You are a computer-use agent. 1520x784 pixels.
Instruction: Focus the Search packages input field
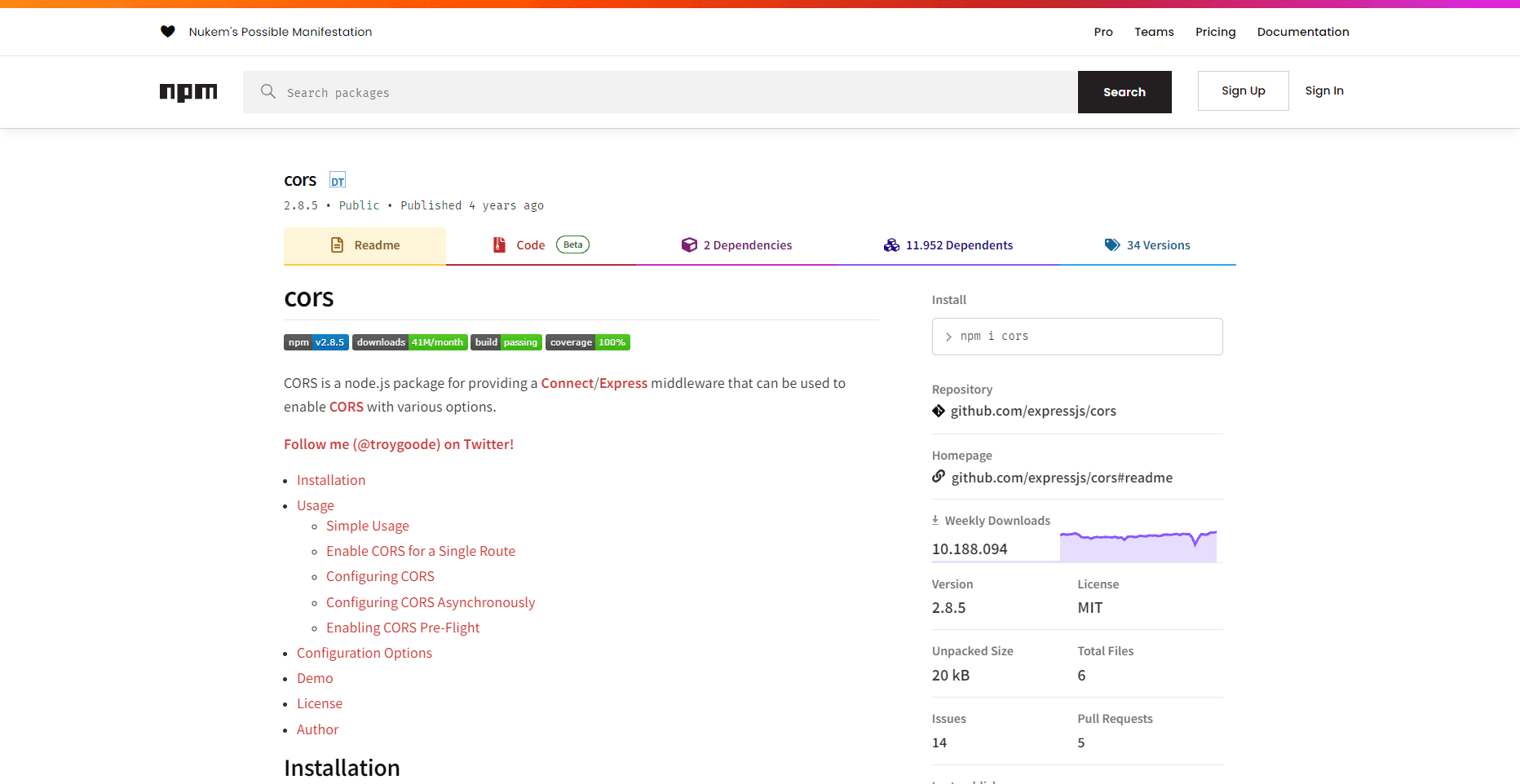point(661,92)
